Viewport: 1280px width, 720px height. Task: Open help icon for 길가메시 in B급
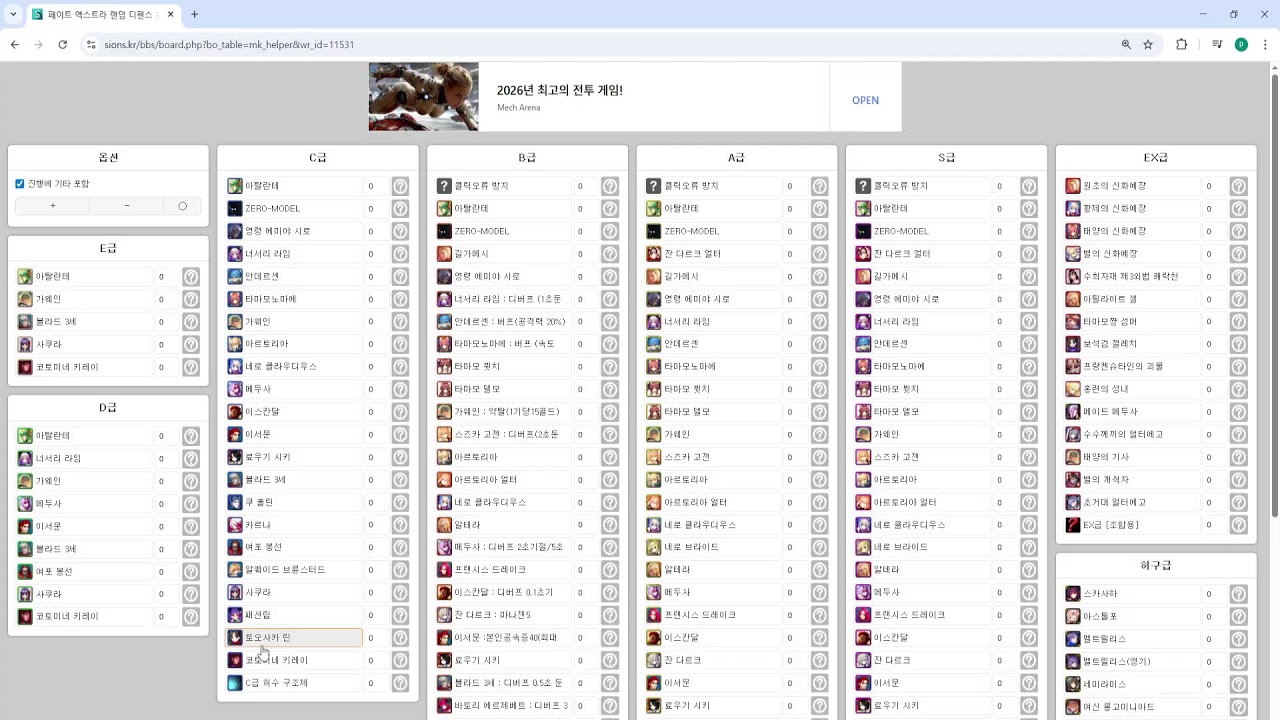coord(610,254)
